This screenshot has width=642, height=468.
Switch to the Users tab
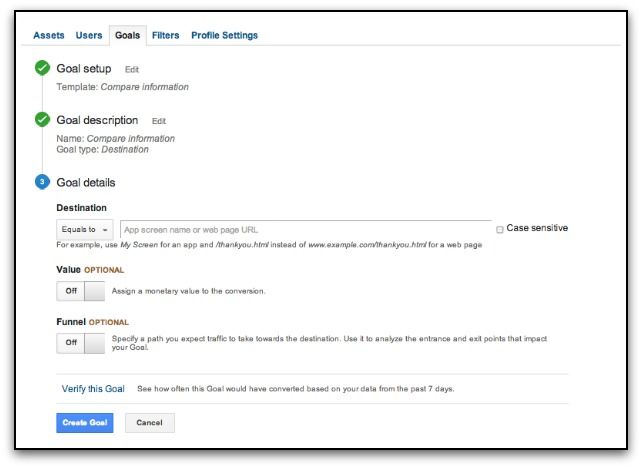pos(89,35)
